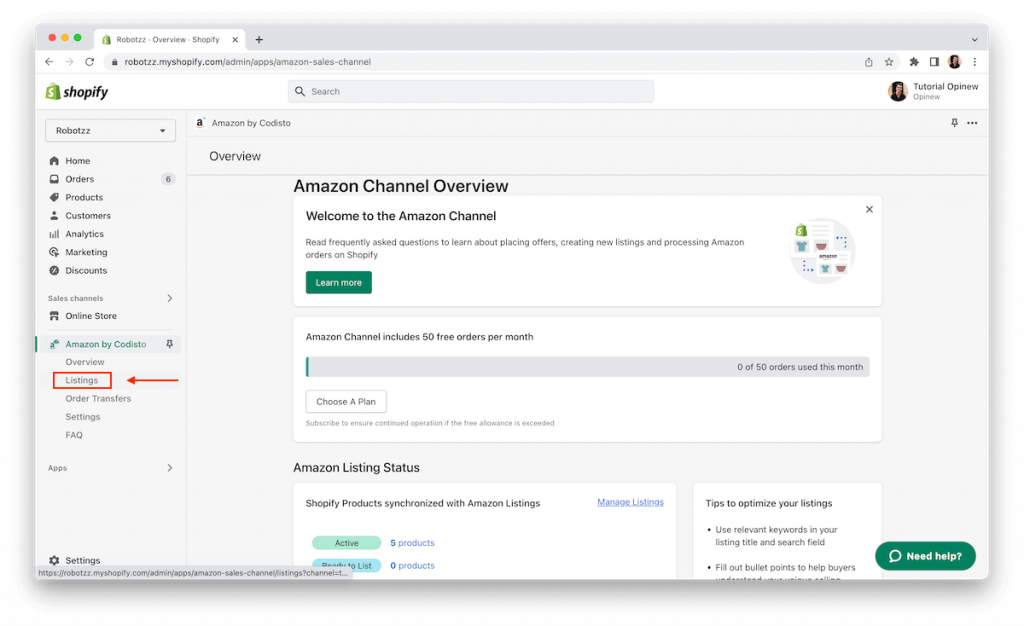
Task: Open the app's more actions ellipsis
Action: pyautogui.click(x=972, y=123)
